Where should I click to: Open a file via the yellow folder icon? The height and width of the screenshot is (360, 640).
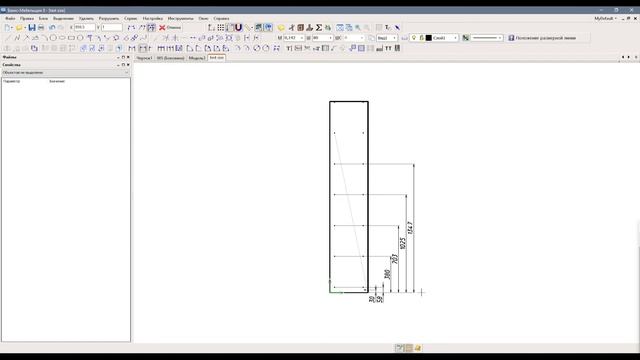tap(19, 27)
